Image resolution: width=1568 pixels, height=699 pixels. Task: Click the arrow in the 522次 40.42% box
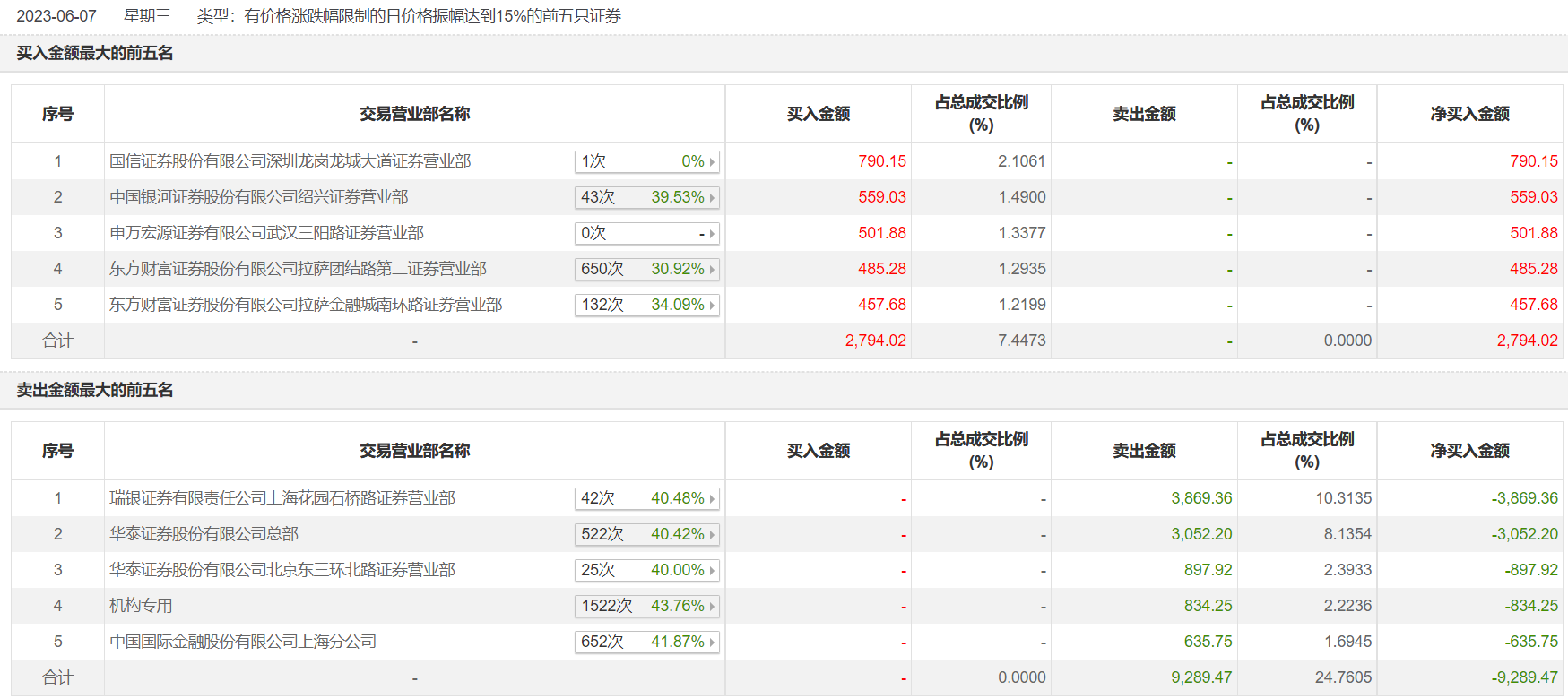click(712, 535)
